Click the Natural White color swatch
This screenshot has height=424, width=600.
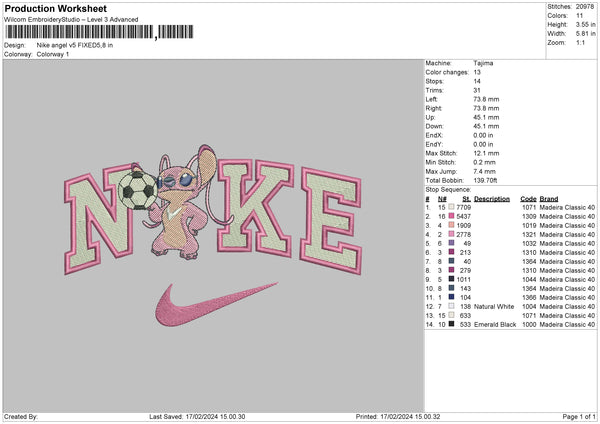point(452,306)
